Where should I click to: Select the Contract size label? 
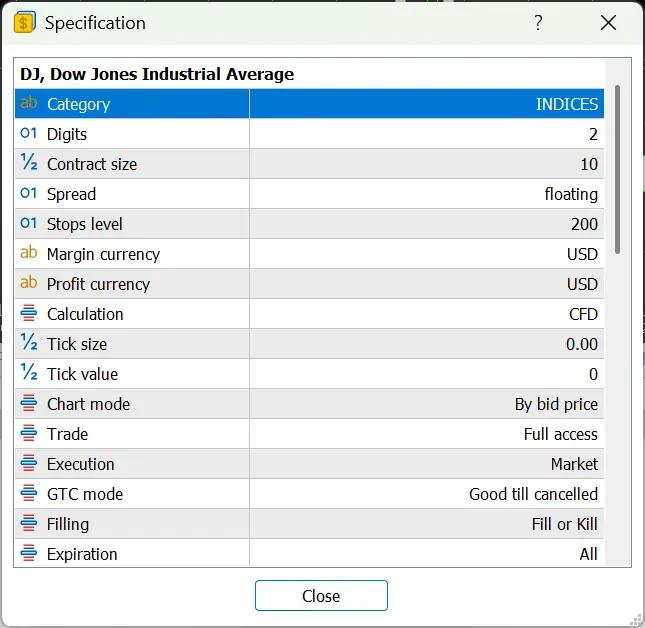click(x=92, y=164)
